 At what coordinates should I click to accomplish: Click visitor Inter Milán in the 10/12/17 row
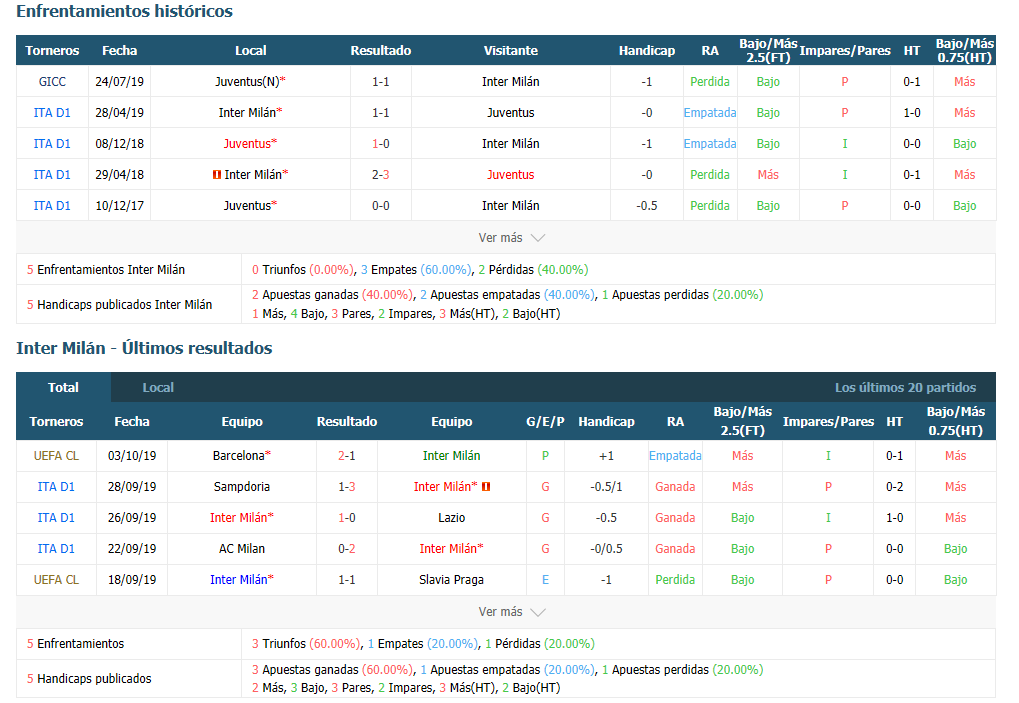pos(511,206)
